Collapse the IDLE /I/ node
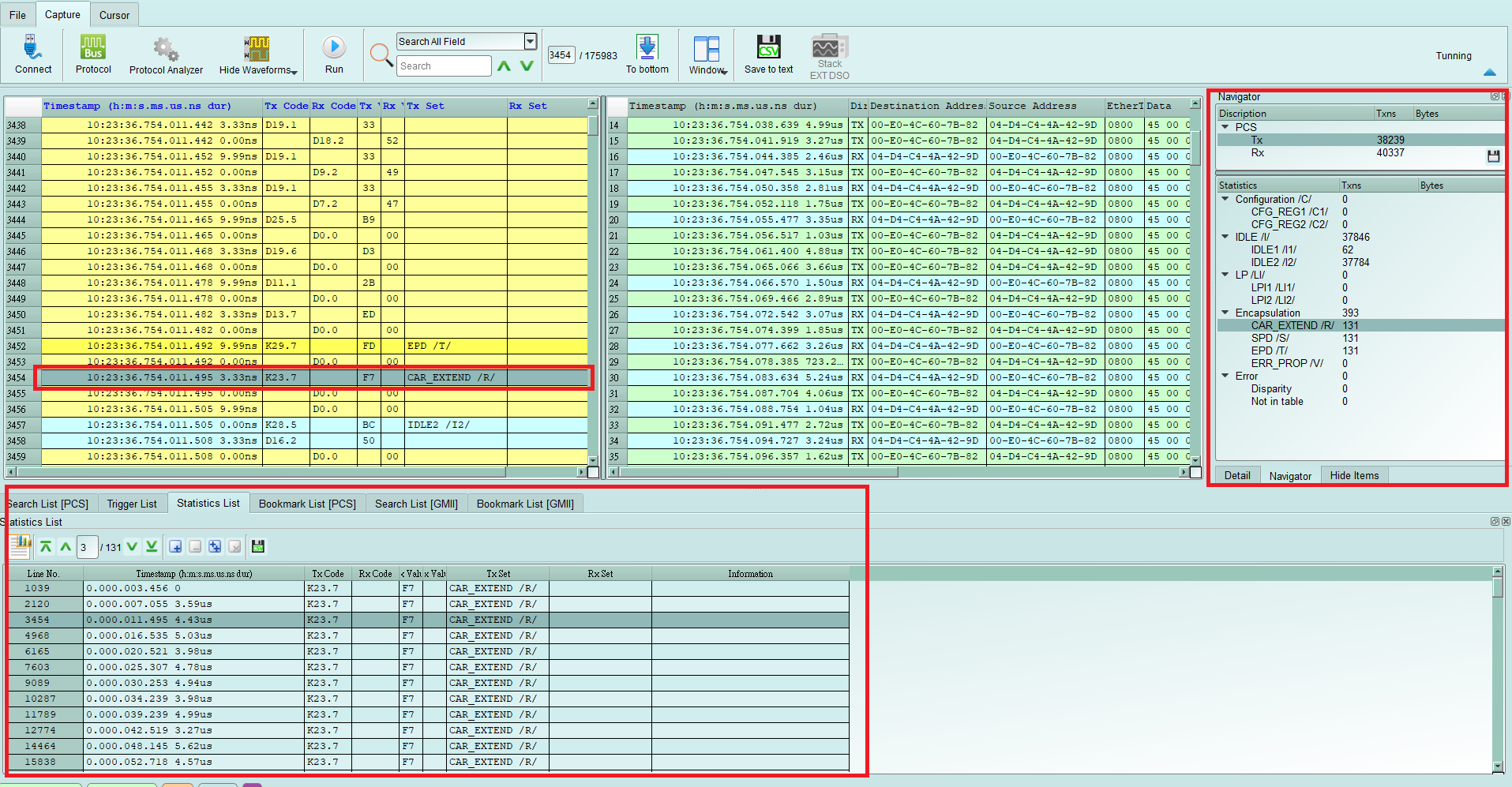Viewport: 1512px width, 787px height. pyautogui.click(x=1225, y=237)
